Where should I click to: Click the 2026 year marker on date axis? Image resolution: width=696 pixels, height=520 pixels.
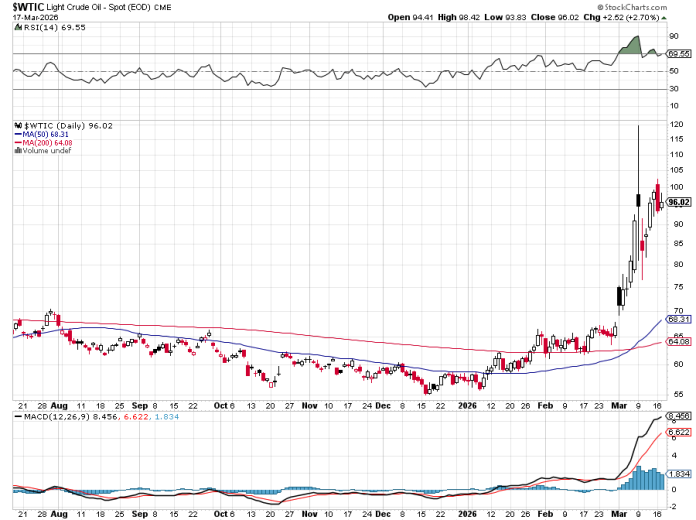[466, 406]
